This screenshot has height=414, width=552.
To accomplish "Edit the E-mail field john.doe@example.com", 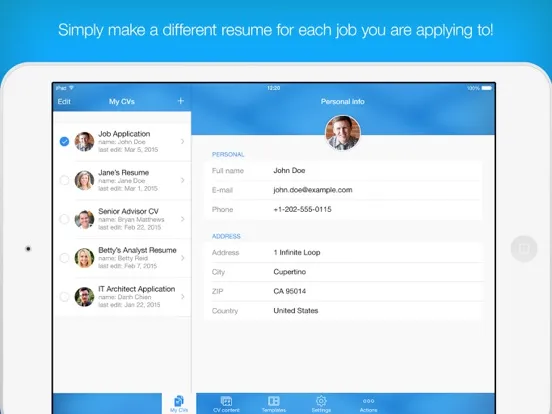I will pos(343,190).
